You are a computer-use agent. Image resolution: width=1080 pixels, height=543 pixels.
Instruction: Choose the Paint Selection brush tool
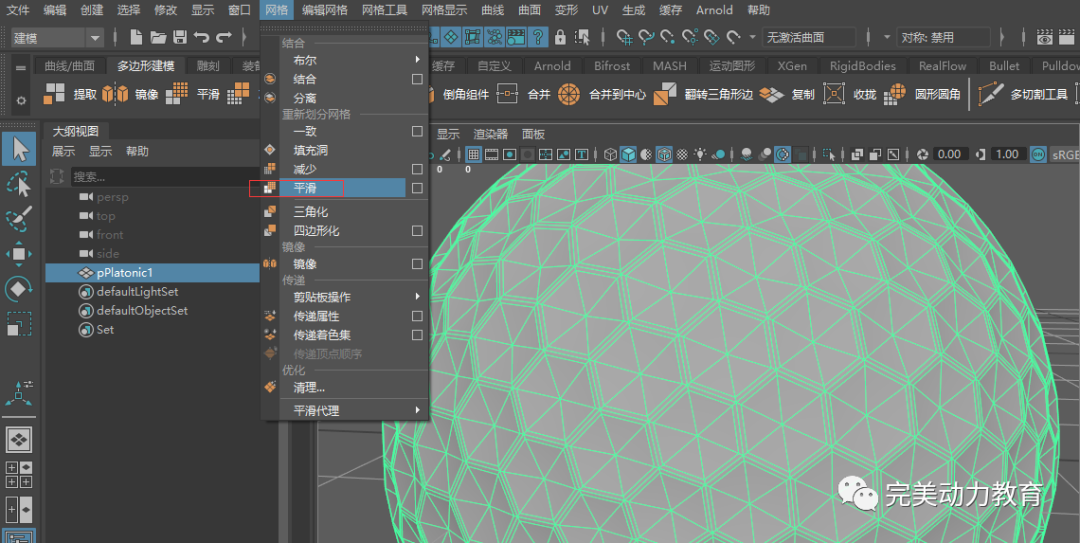click(19, 219)
